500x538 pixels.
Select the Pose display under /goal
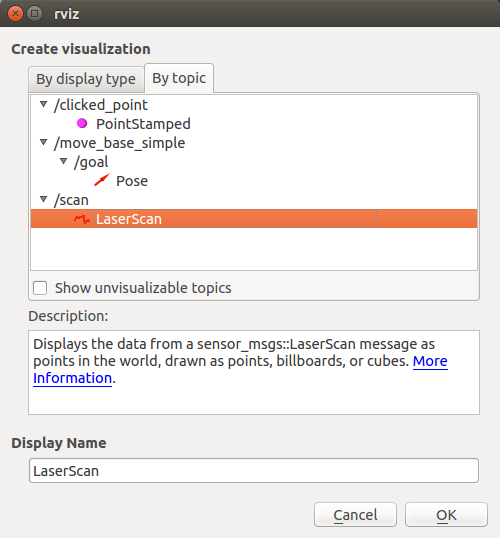(132, 181)
